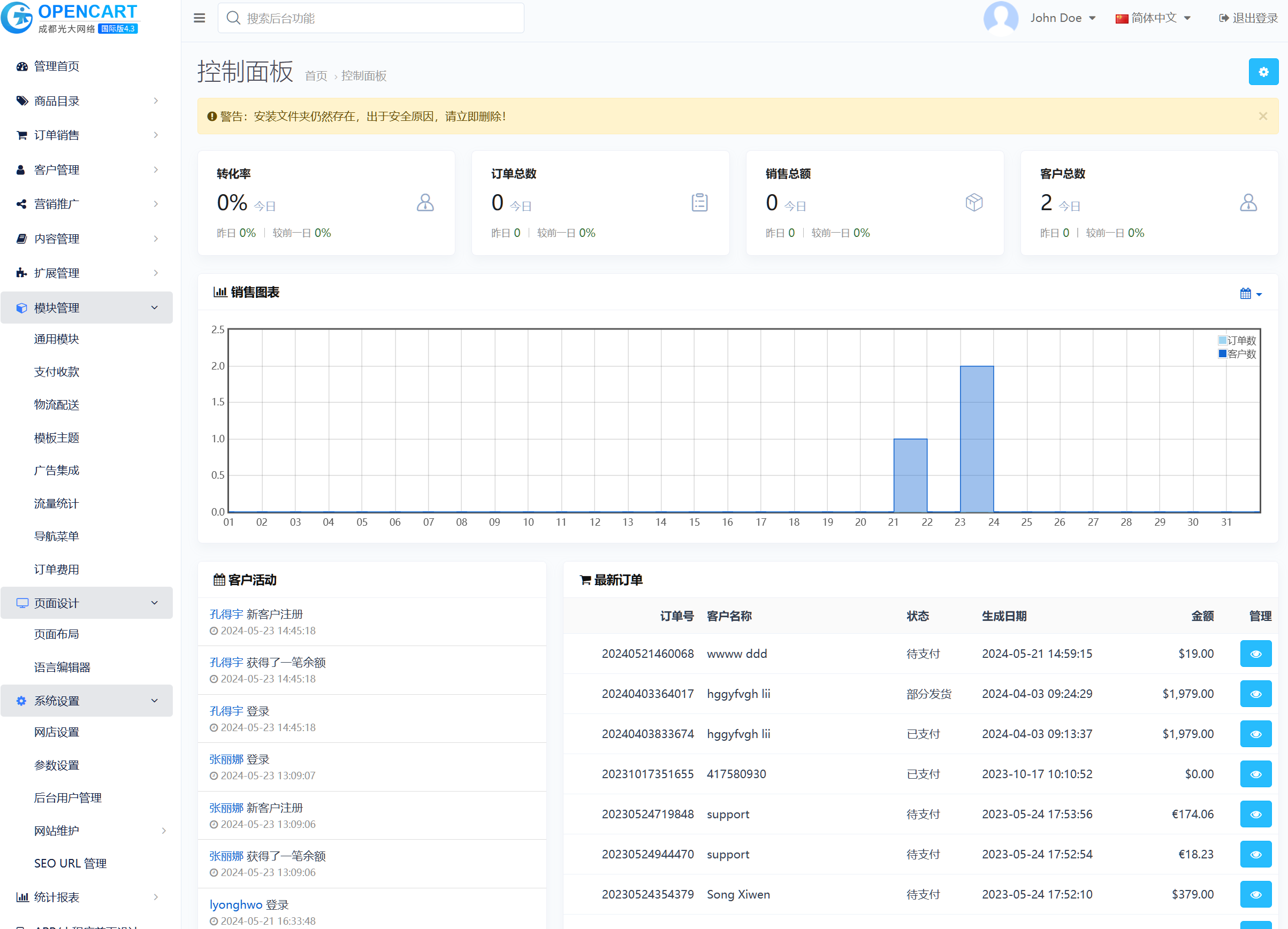Viewport: 1288px width, 929px height.
Task: Open dashboard settings gear button
Action: 1263,72
